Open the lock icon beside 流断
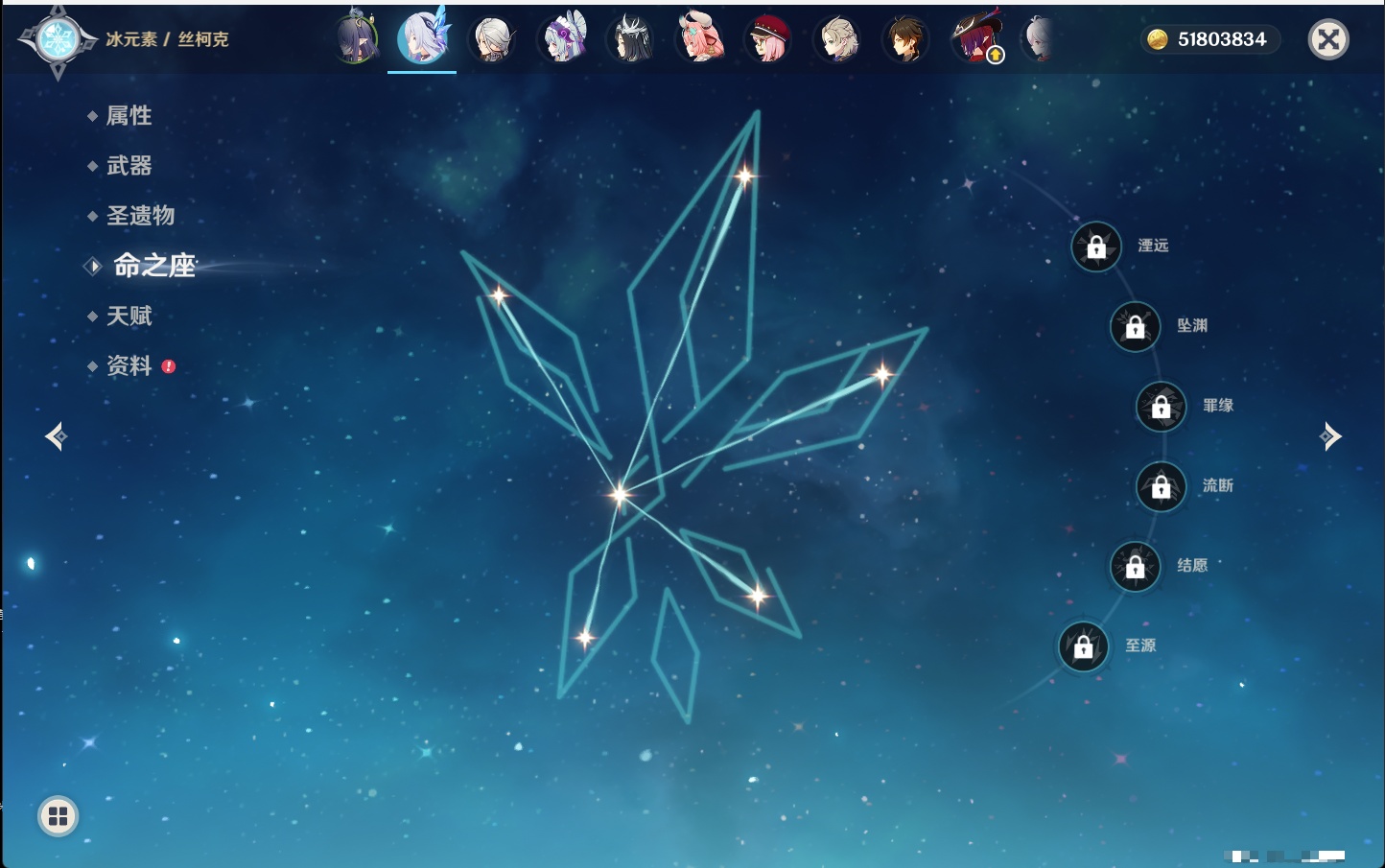Screen dimensions: 1385x868 click(1161, 487)
